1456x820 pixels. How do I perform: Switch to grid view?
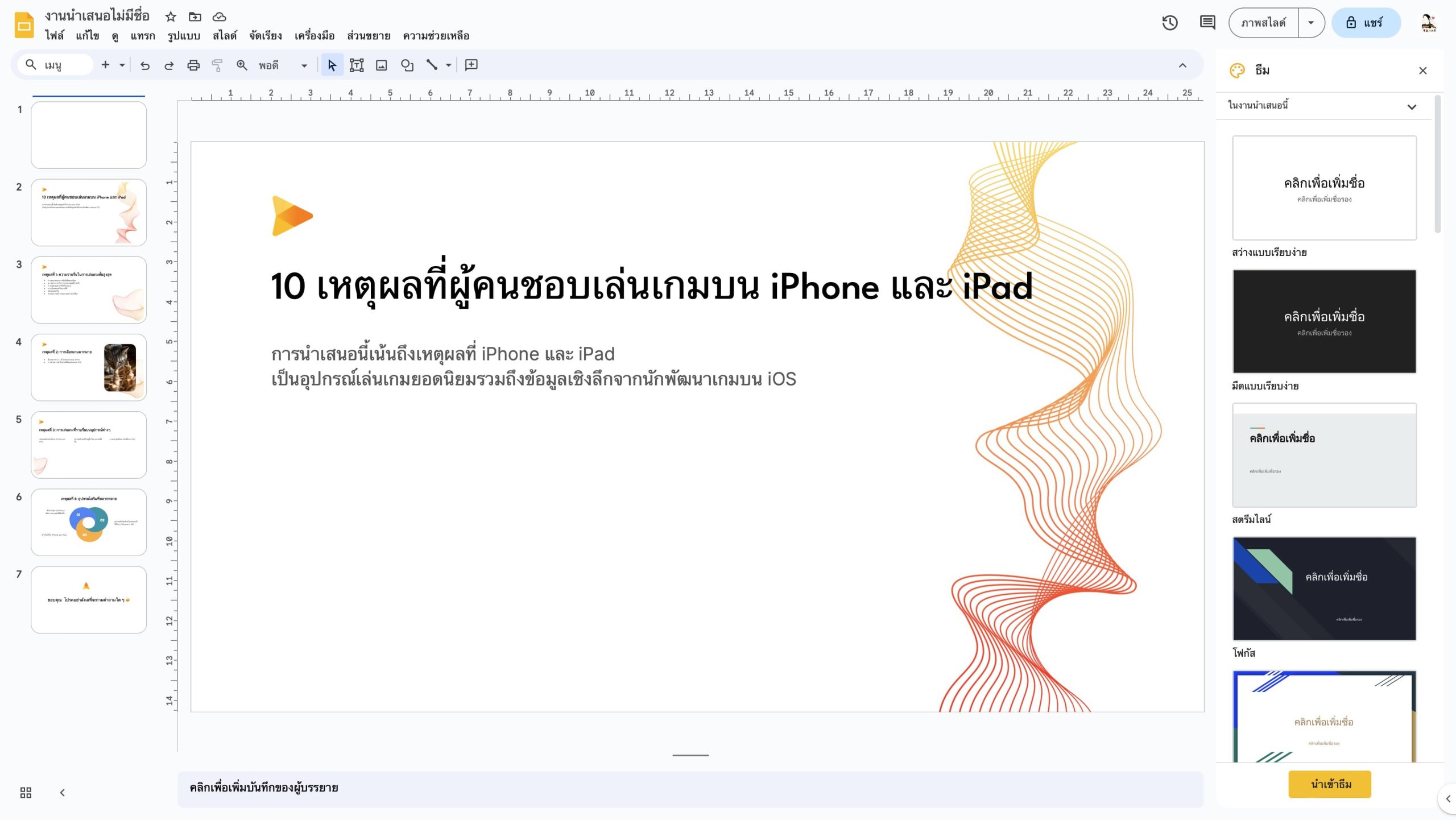coord(26,792)
